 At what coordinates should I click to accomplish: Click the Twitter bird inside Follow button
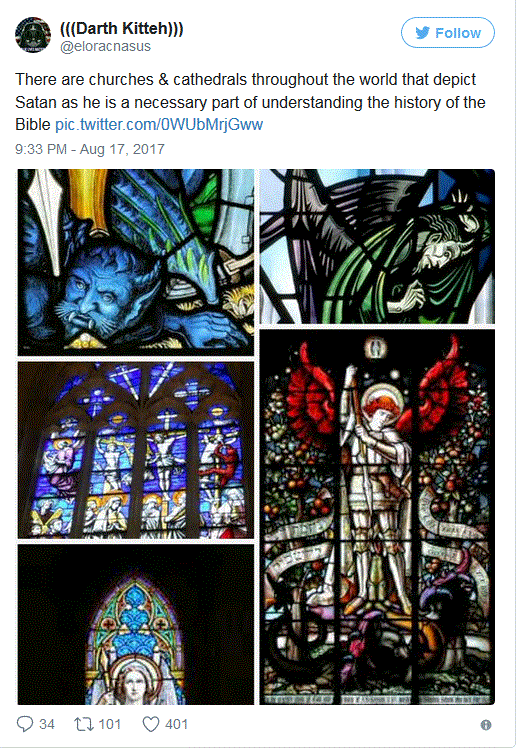click(423, 33)
